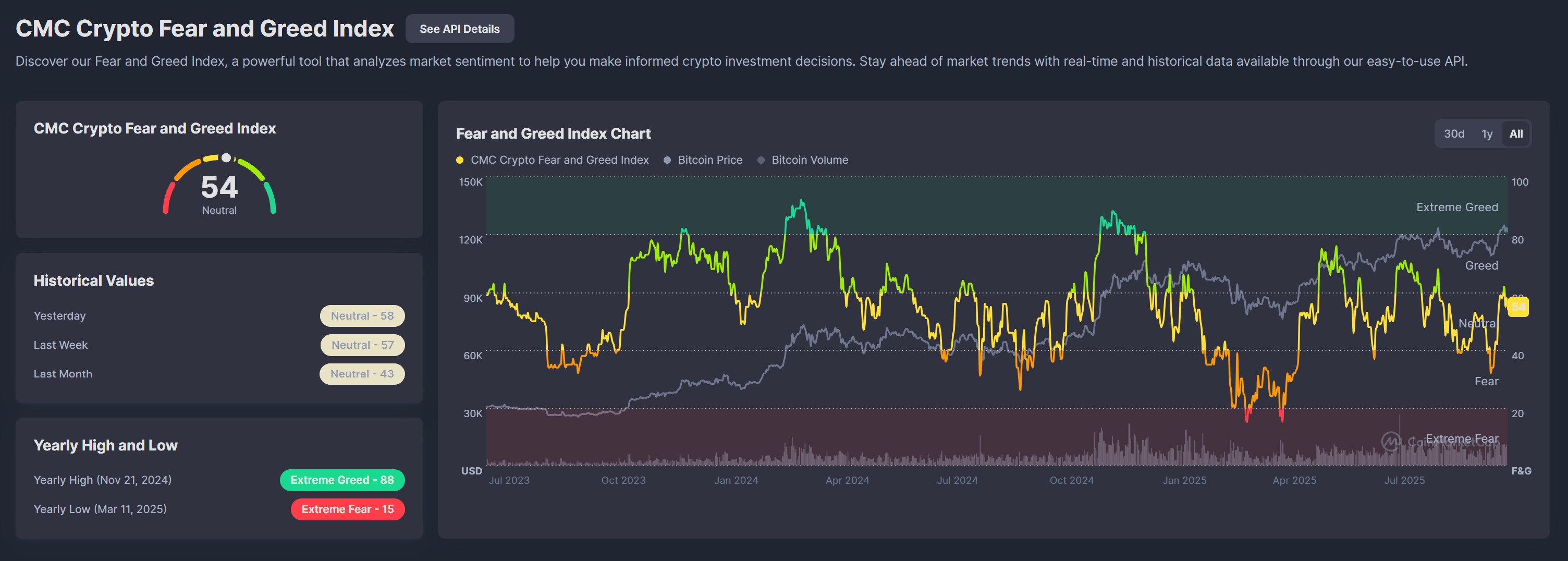Screen dimensions: 1568x561
Task: Click the gauge needle indicator dot
Action: pyautogui.click(x=226, y=157)
